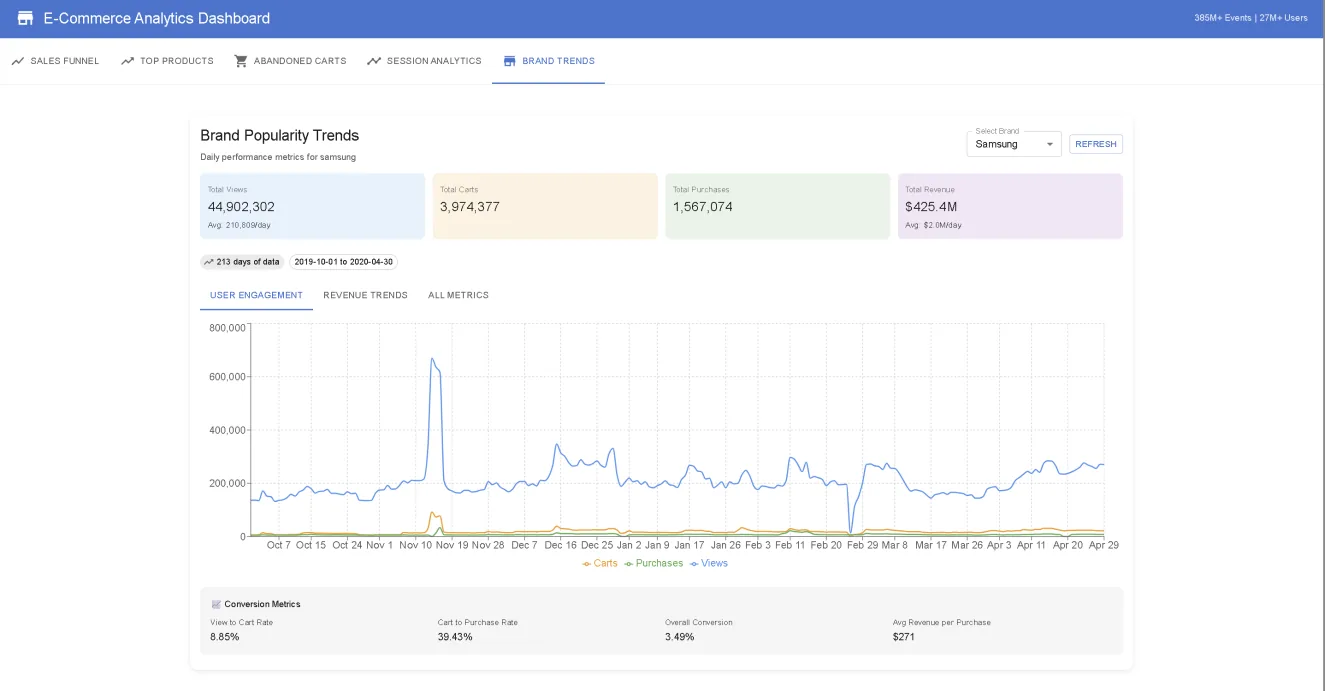Viewport: 1325px width, 691px height.
Task: Switch to Revenue Trends chart tab
Action: 365,295
